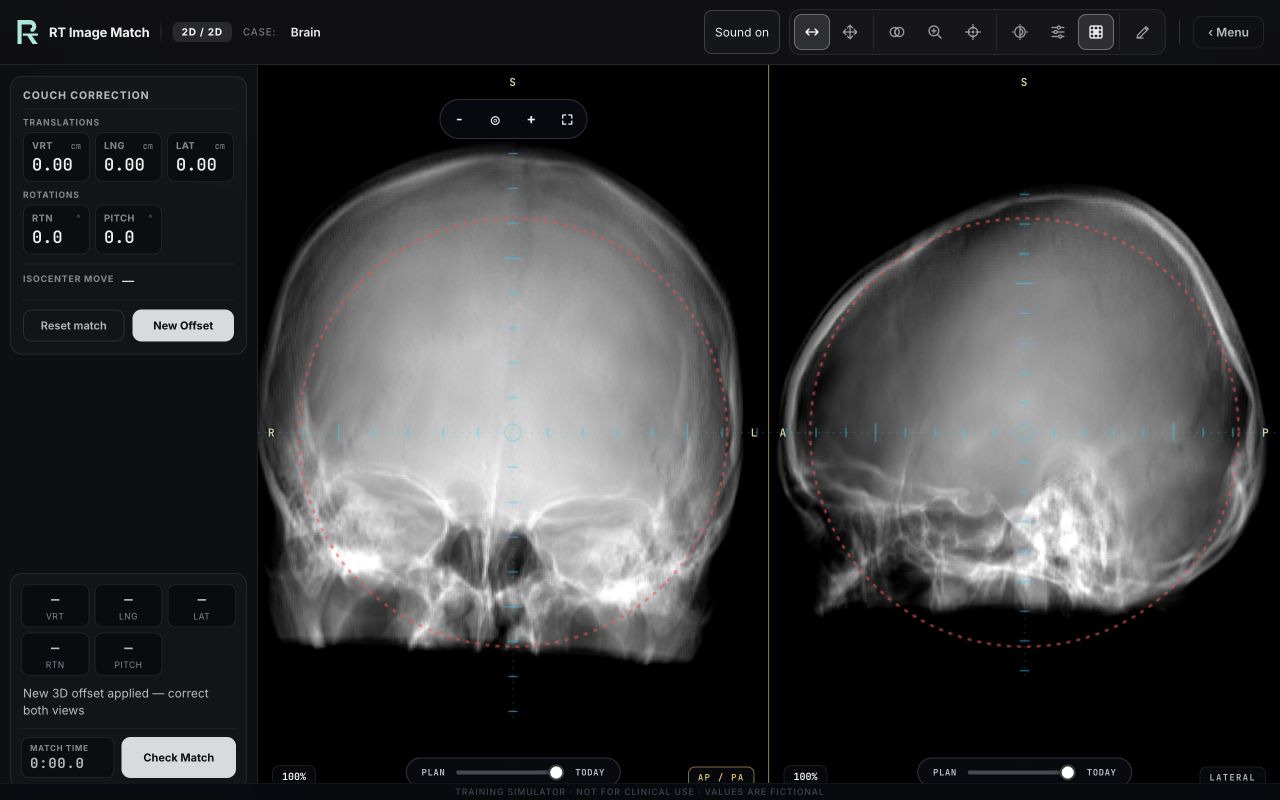Open the sliders adjustment settings

tap(1058, 32)
